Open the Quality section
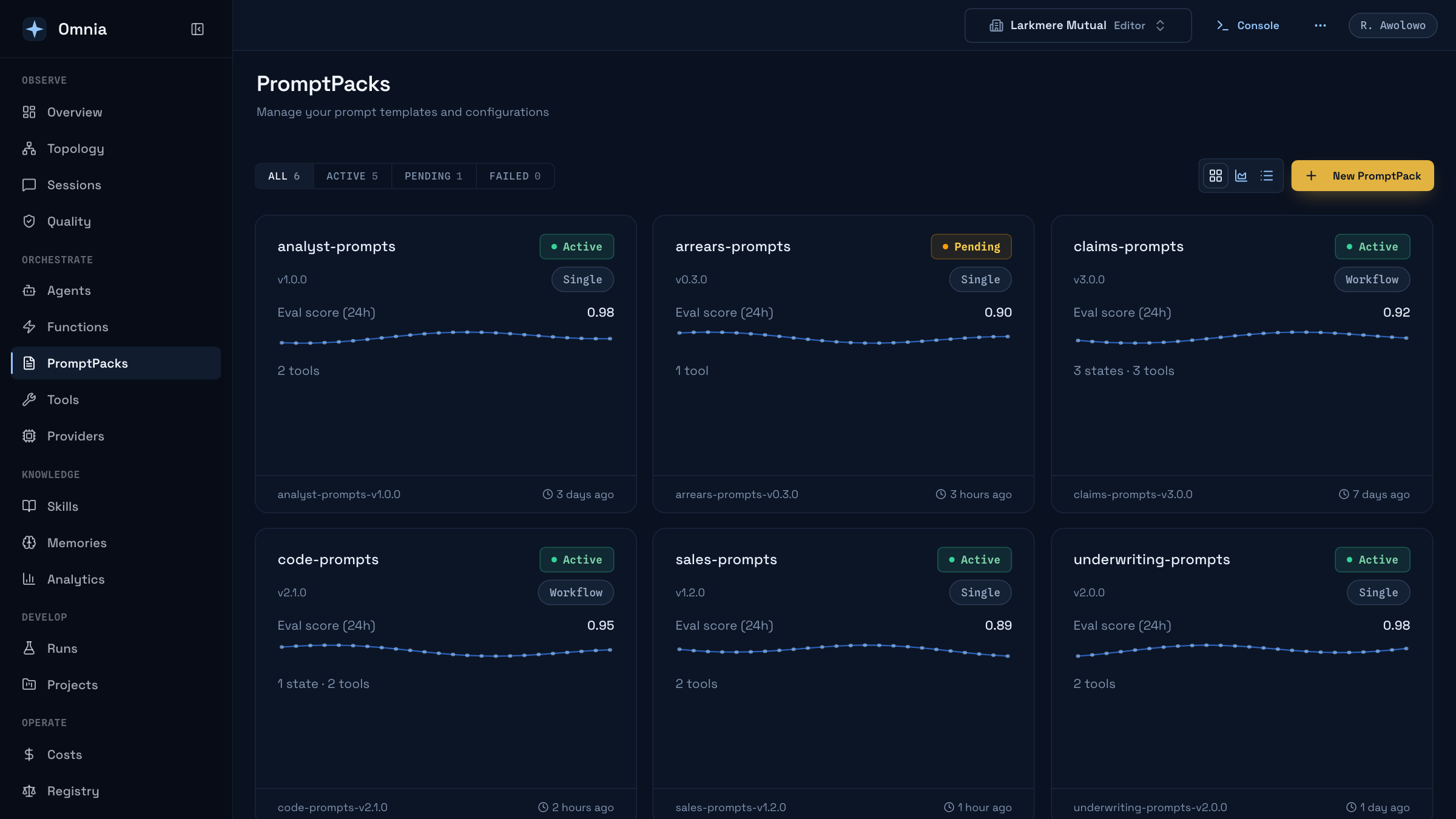 (116, 221)
